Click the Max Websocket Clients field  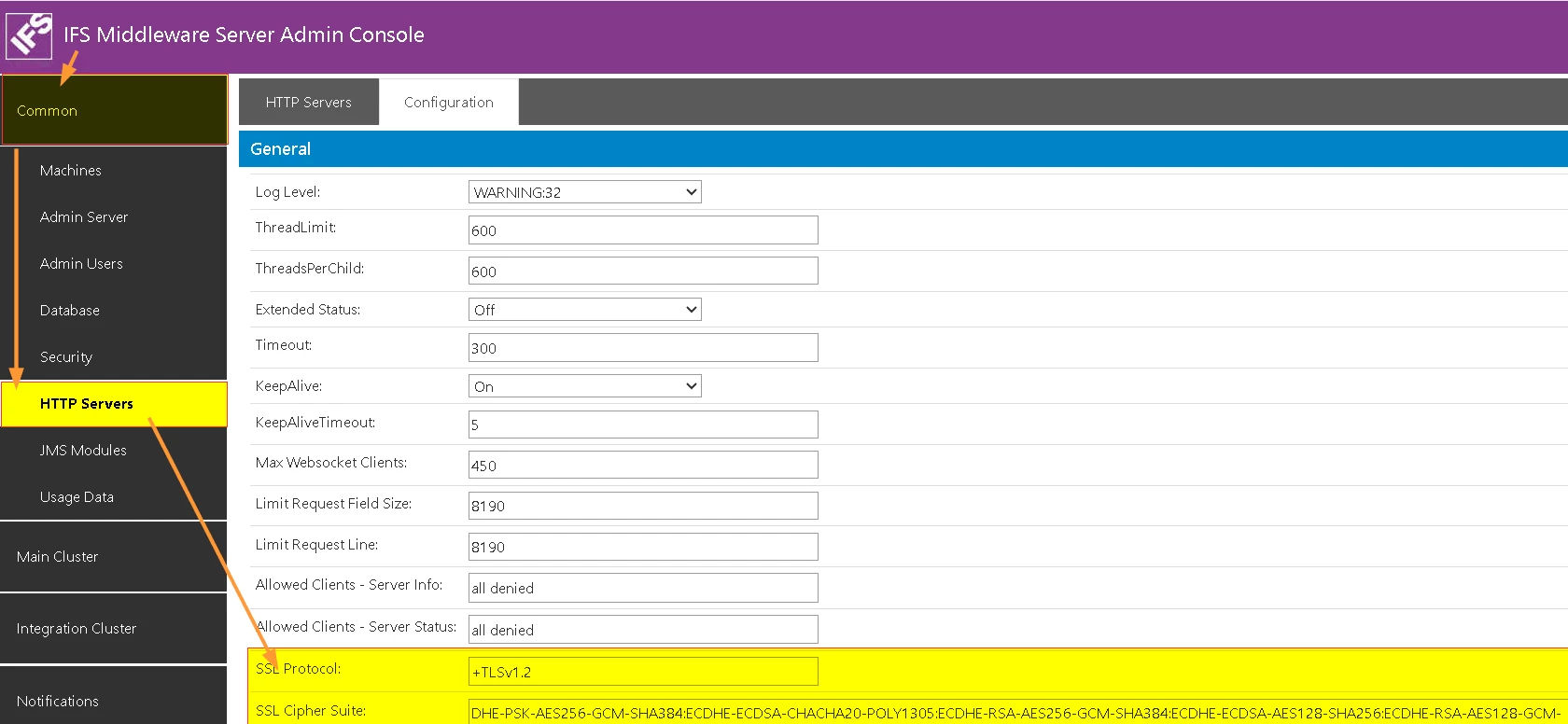(x=643, y=466)
